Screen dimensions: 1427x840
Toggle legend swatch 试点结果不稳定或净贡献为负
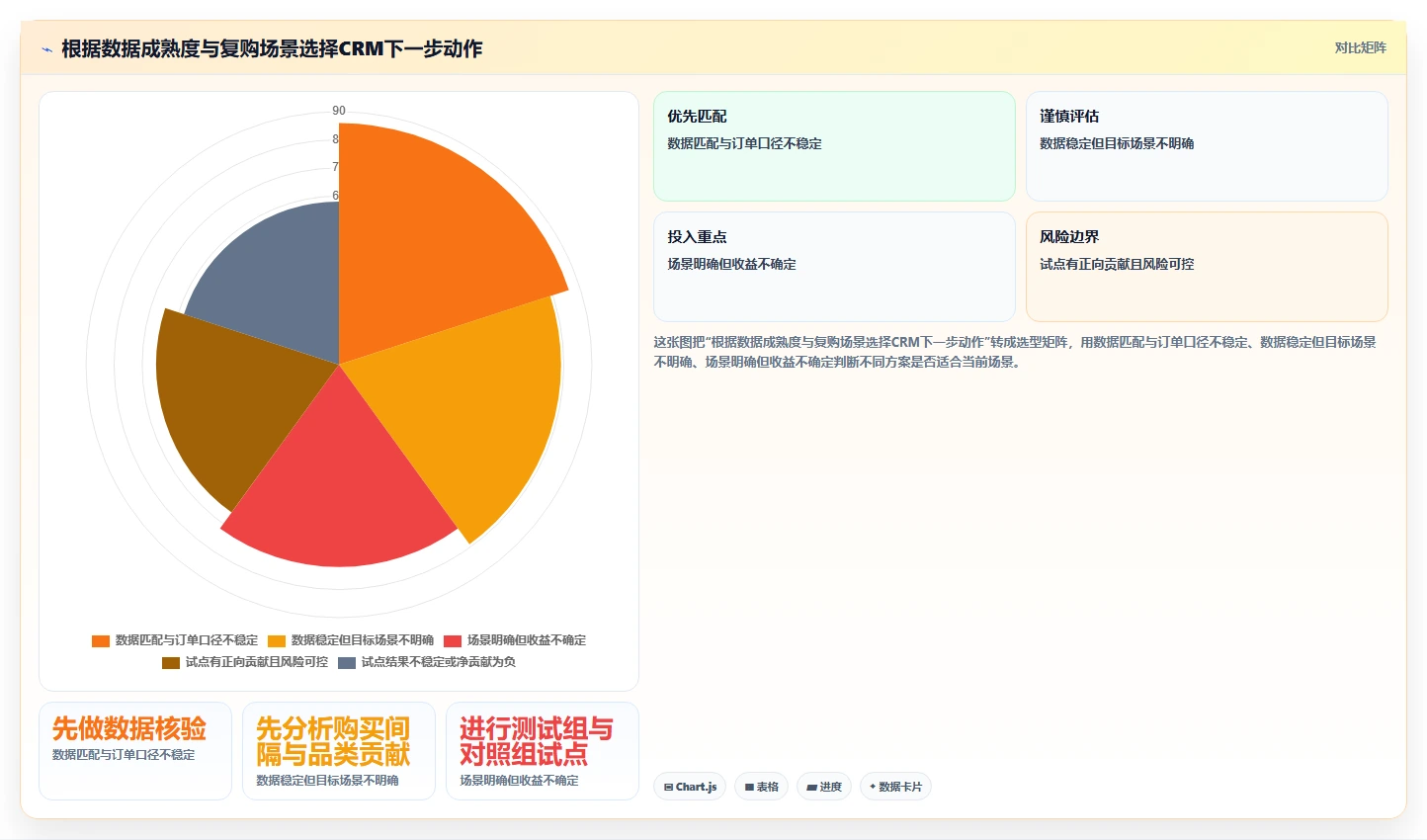coord(347,662)
